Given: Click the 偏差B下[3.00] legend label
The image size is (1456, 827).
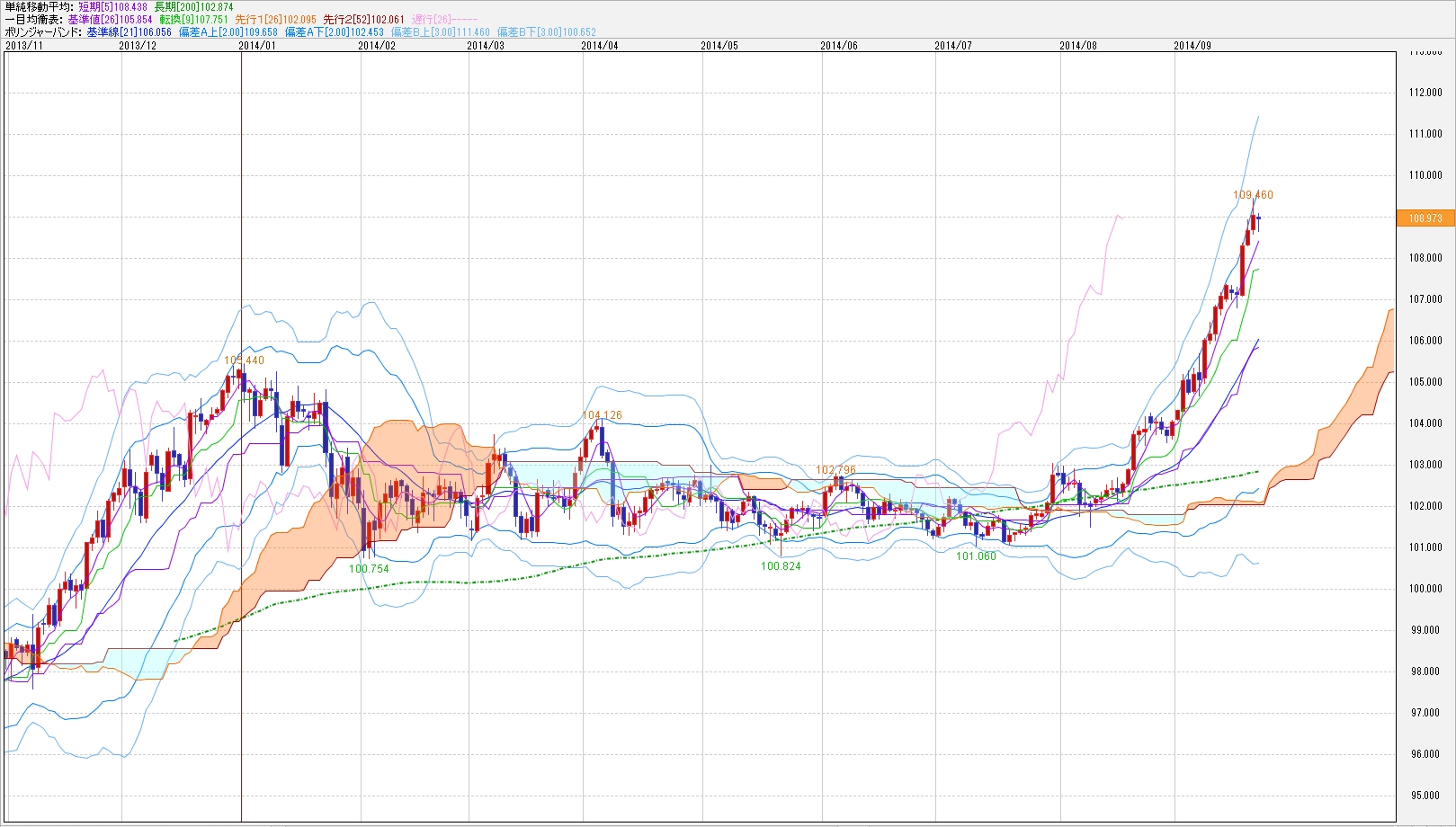Looking at the screenshot, I should pyautogui.click(x=549, y=32).
